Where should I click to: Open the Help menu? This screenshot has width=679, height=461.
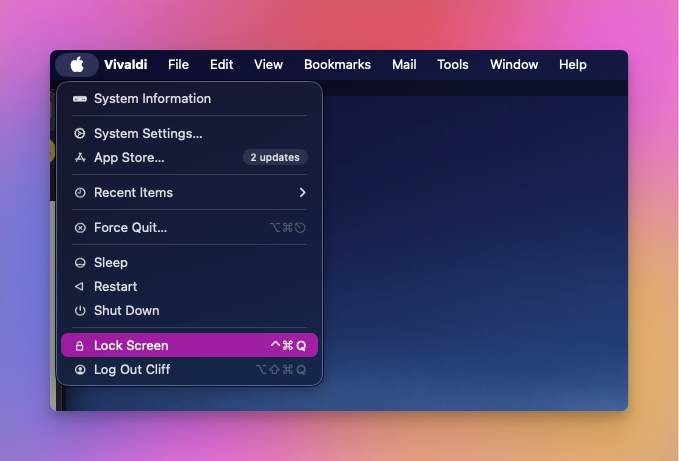pos(573,65)
